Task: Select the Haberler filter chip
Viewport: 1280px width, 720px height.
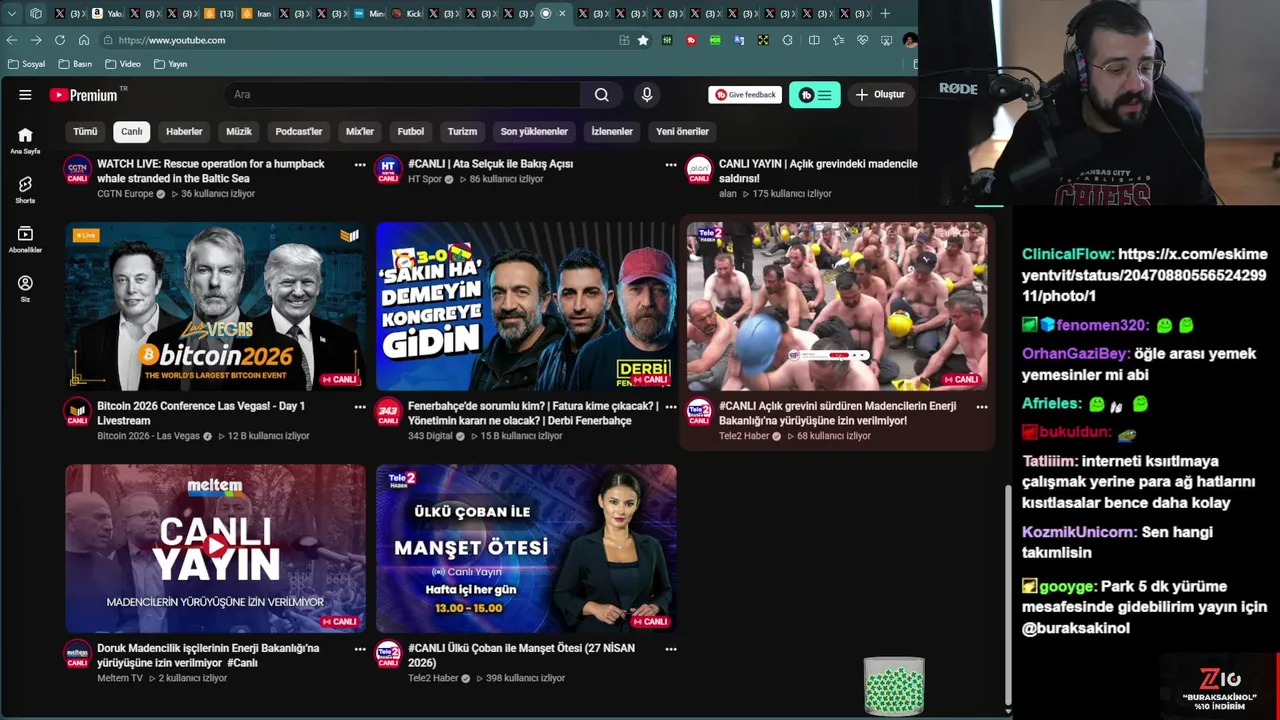Action: 184,132
